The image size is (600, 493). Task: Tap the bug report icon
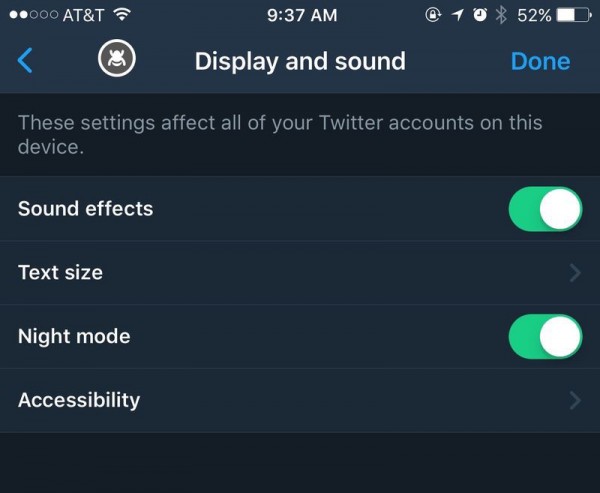point(116,61)
